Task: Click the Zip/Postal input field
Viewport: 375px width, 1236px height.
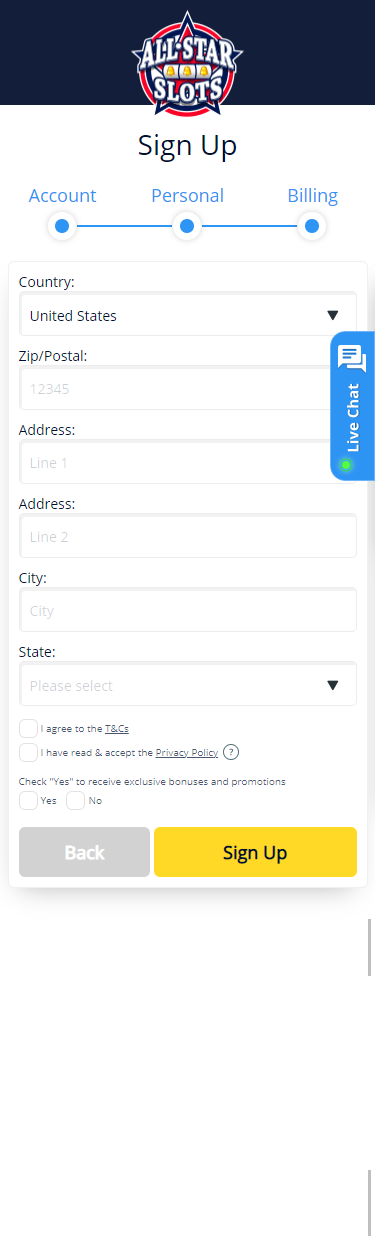Action: (x=188, y=389)
